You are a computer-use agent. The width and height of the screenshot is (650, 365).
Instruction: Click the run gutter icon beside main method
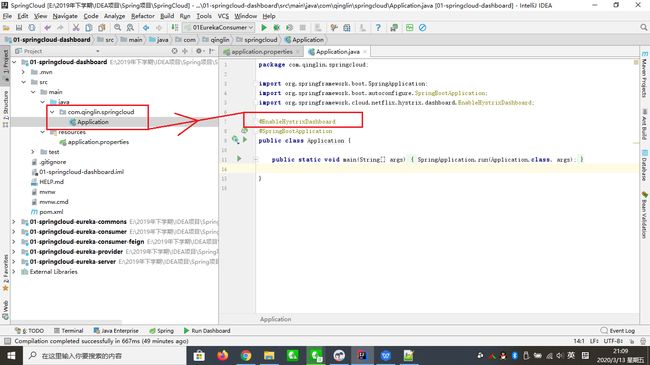click(239, 158)
